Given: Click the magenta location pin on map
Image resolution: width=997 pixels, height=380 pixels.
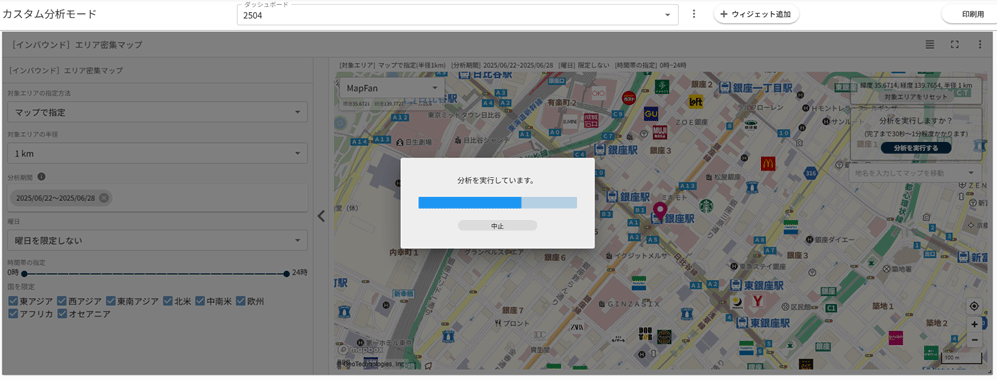Looking at the screenshot, I should [x=659, y=212].
